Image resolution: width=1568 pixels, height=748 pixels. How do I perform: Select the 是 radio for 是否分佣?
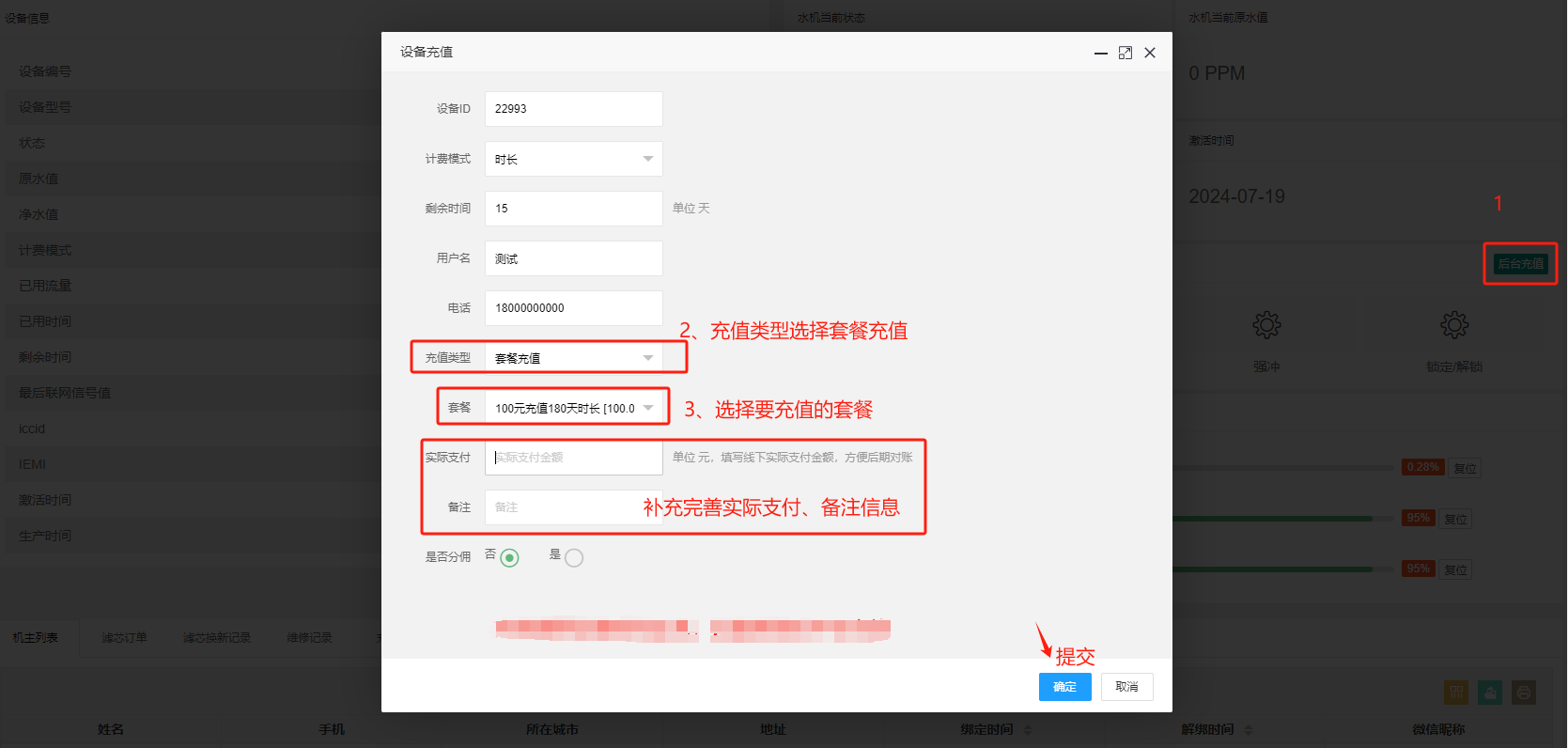(x=574, y=558)
